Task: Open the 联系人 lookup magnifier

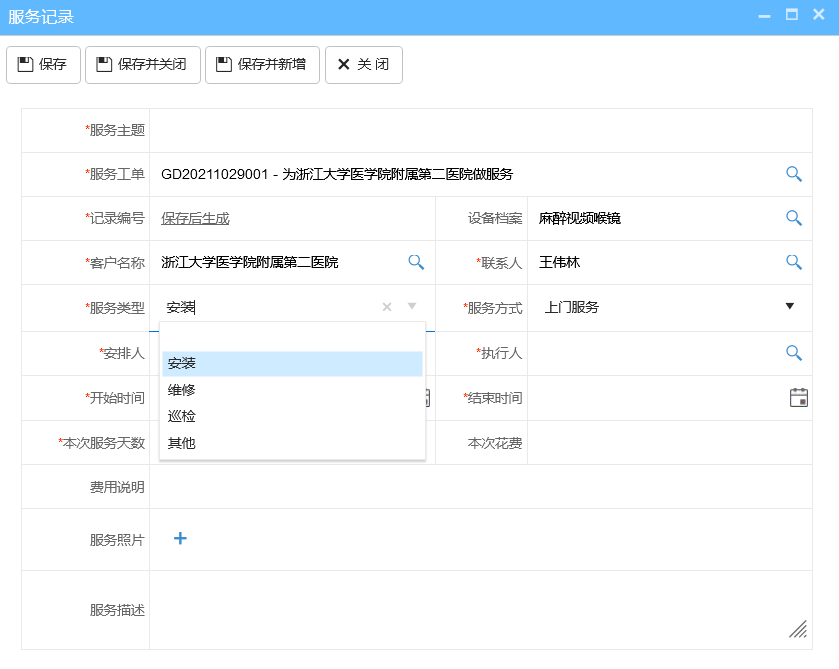Action: (793, 262)
